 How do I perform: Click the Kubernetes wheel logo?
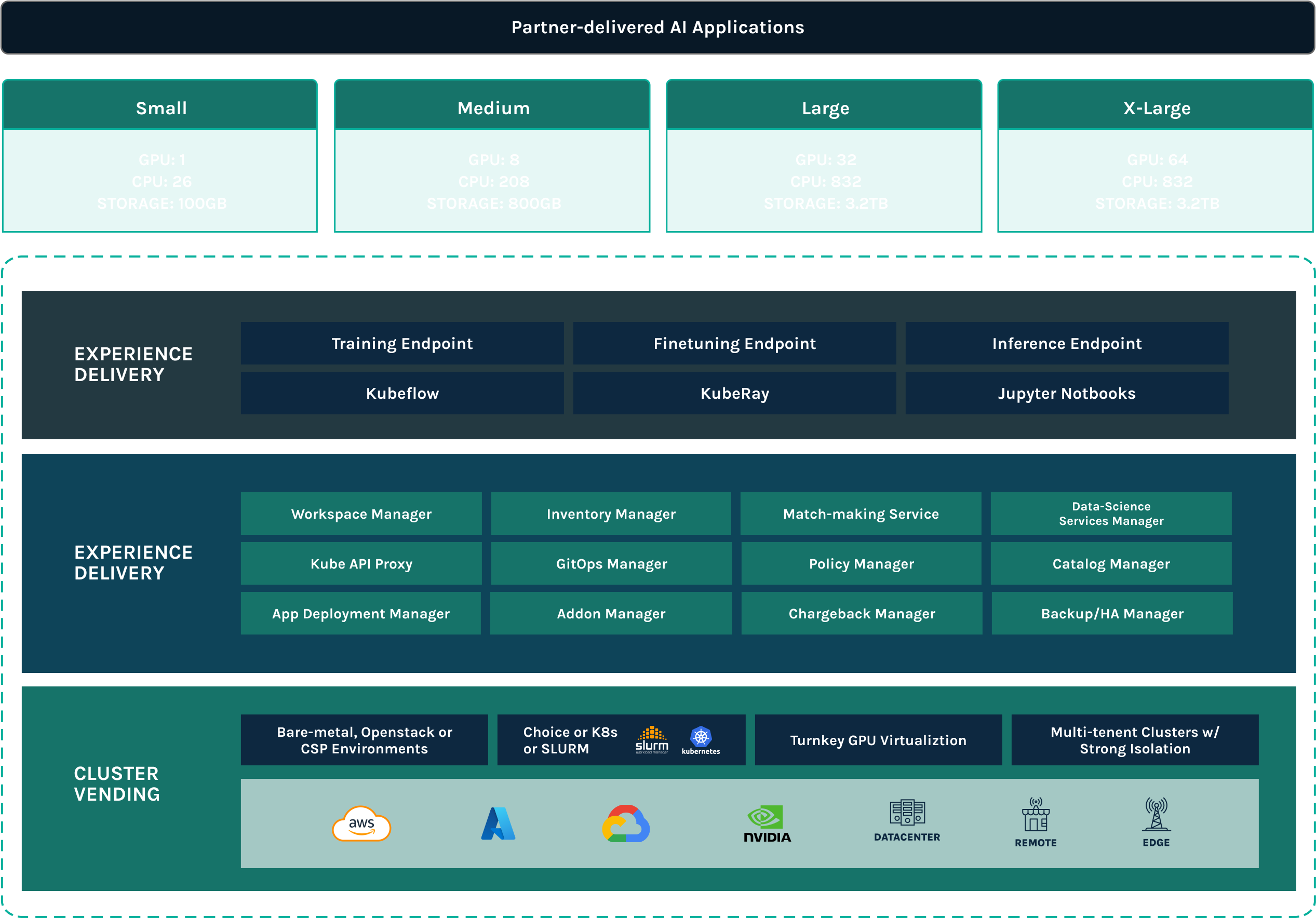(701, 737)
